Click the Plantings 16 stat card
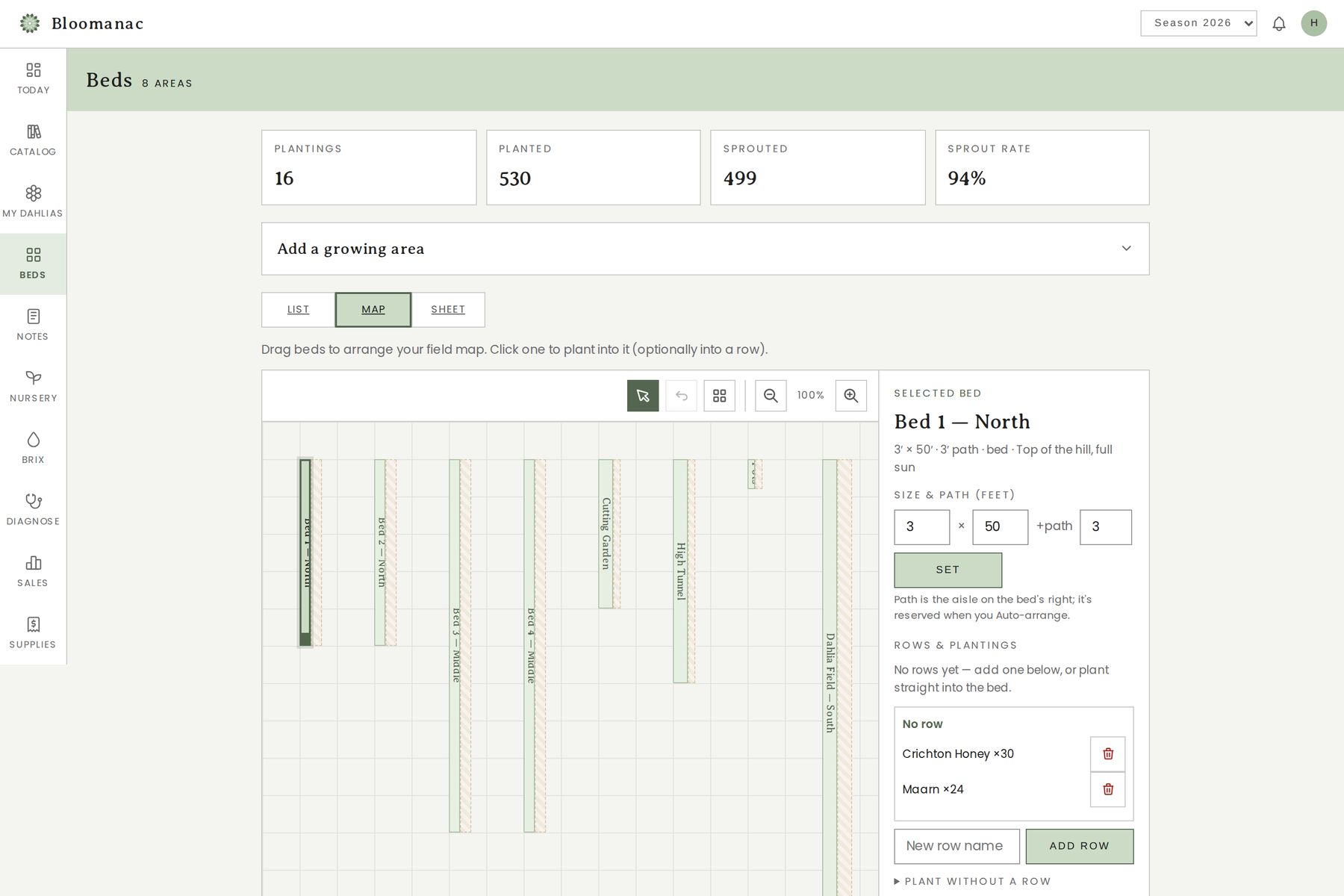This screenshot has width=1344, height=896. click(369, 167)
